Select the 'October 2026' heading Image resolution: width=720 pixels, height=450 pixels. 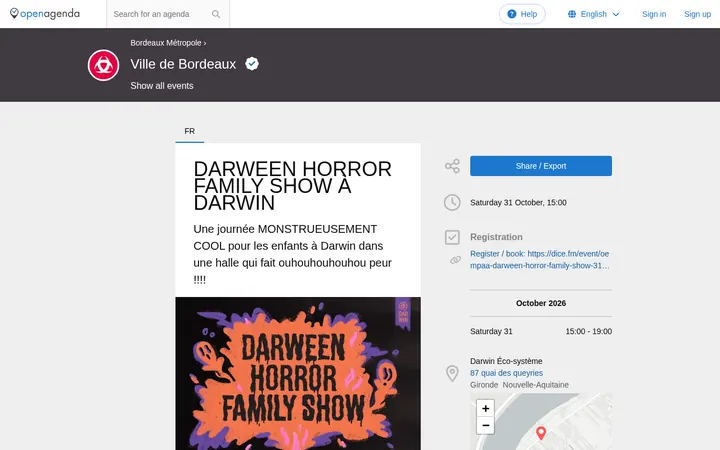[541, 303]
